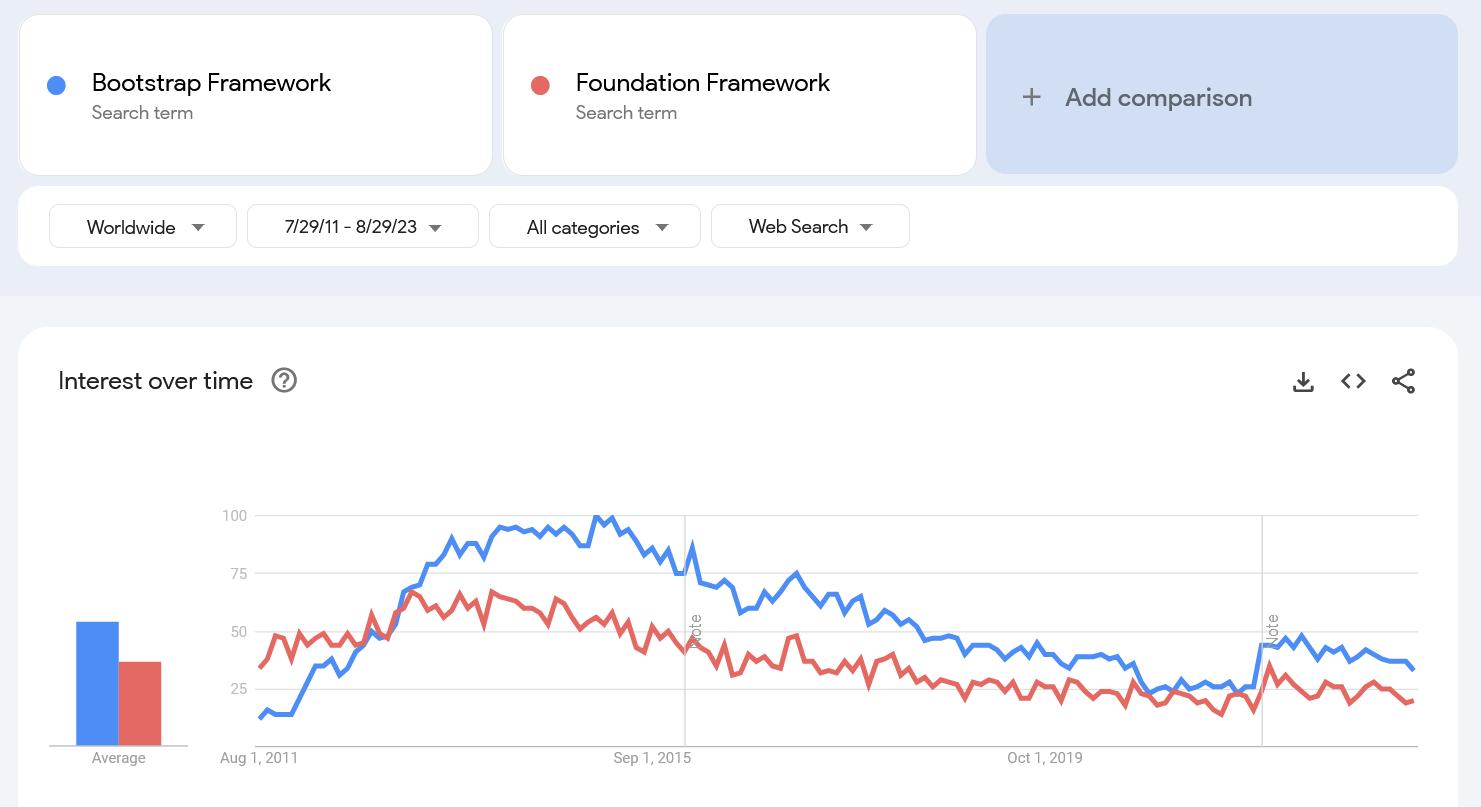Open the All categories dropdown

(x=595, y=227)
